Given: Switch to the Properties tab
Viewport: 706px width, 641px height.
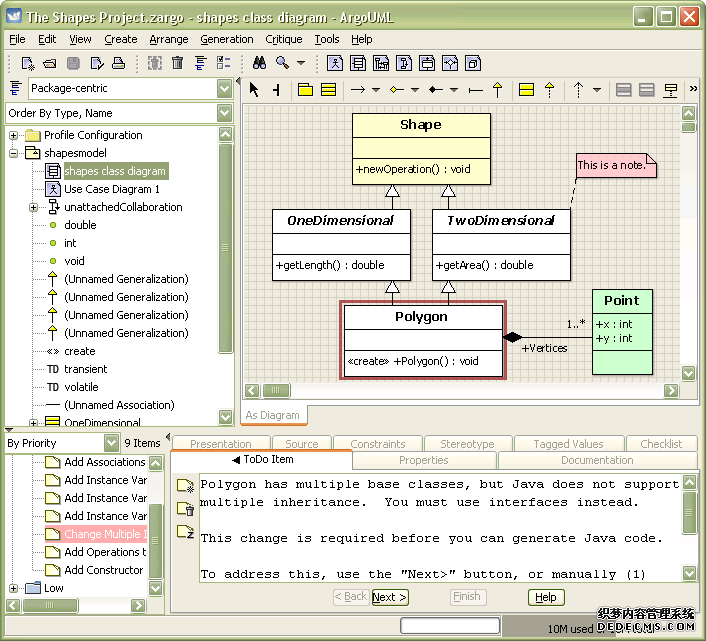Looking at the screenshot, I should pos(424,460).
